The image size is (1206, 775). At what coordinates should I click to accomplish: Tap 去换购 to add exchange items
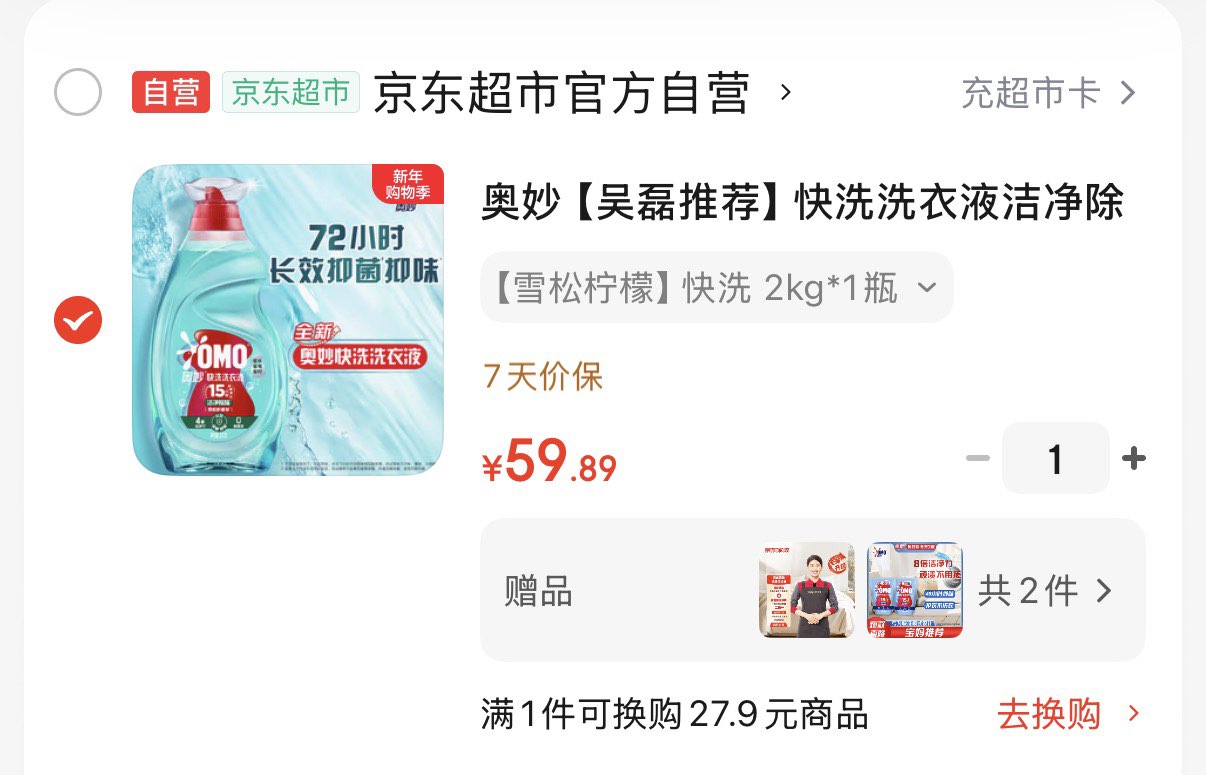click(1068, 714)
